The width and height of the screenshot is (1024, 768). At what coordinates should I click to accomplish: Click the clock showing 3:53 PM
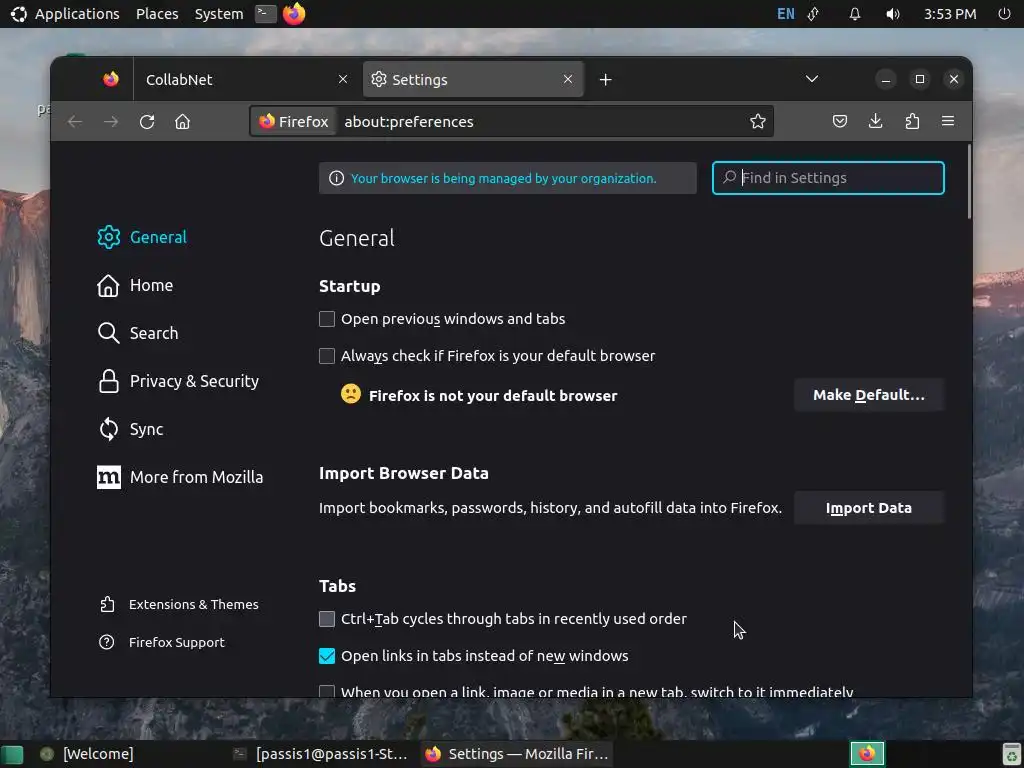coord(950,14)
